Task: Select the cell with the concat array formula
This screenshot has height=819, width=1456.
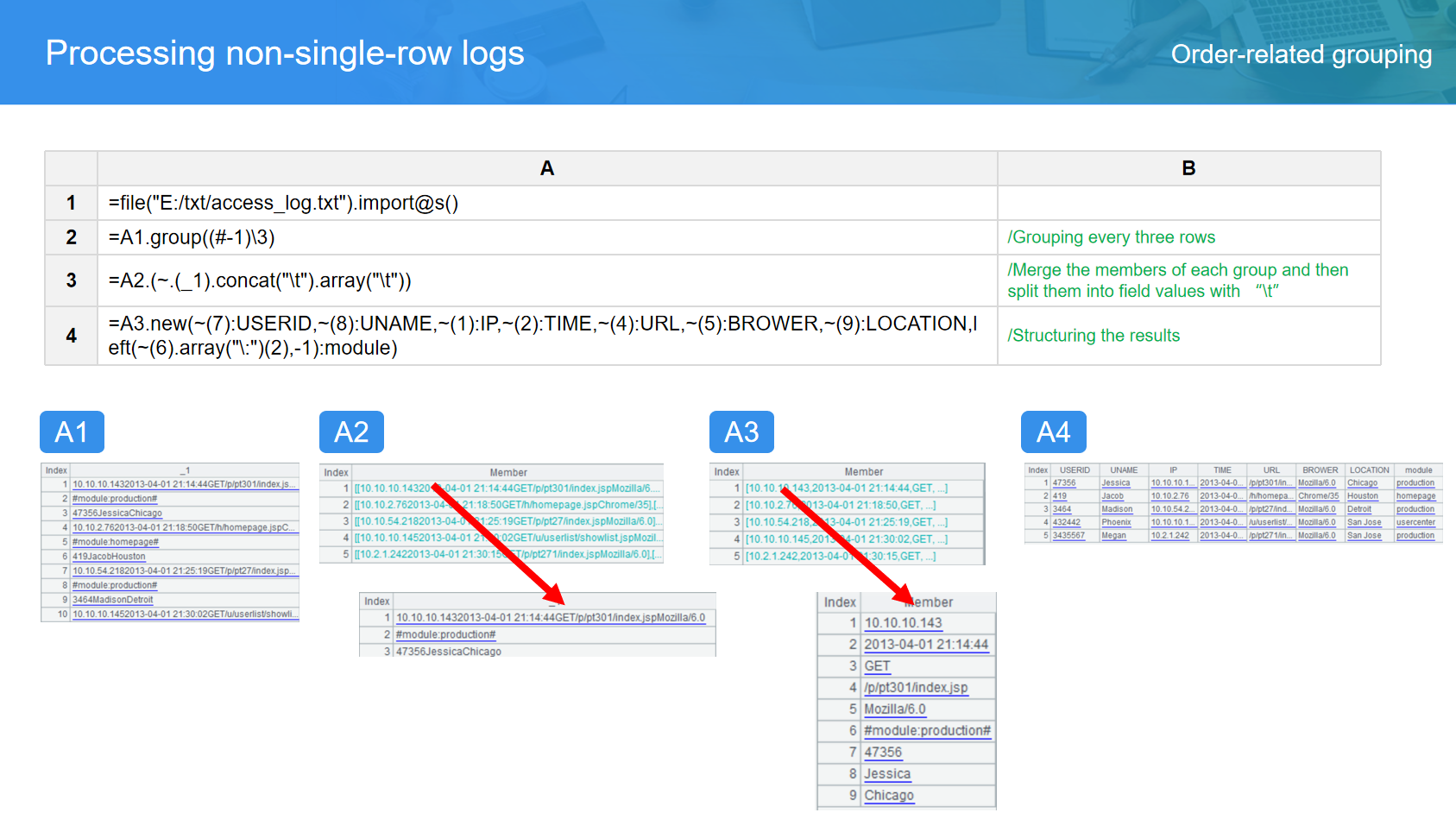Action: [546, 280]
